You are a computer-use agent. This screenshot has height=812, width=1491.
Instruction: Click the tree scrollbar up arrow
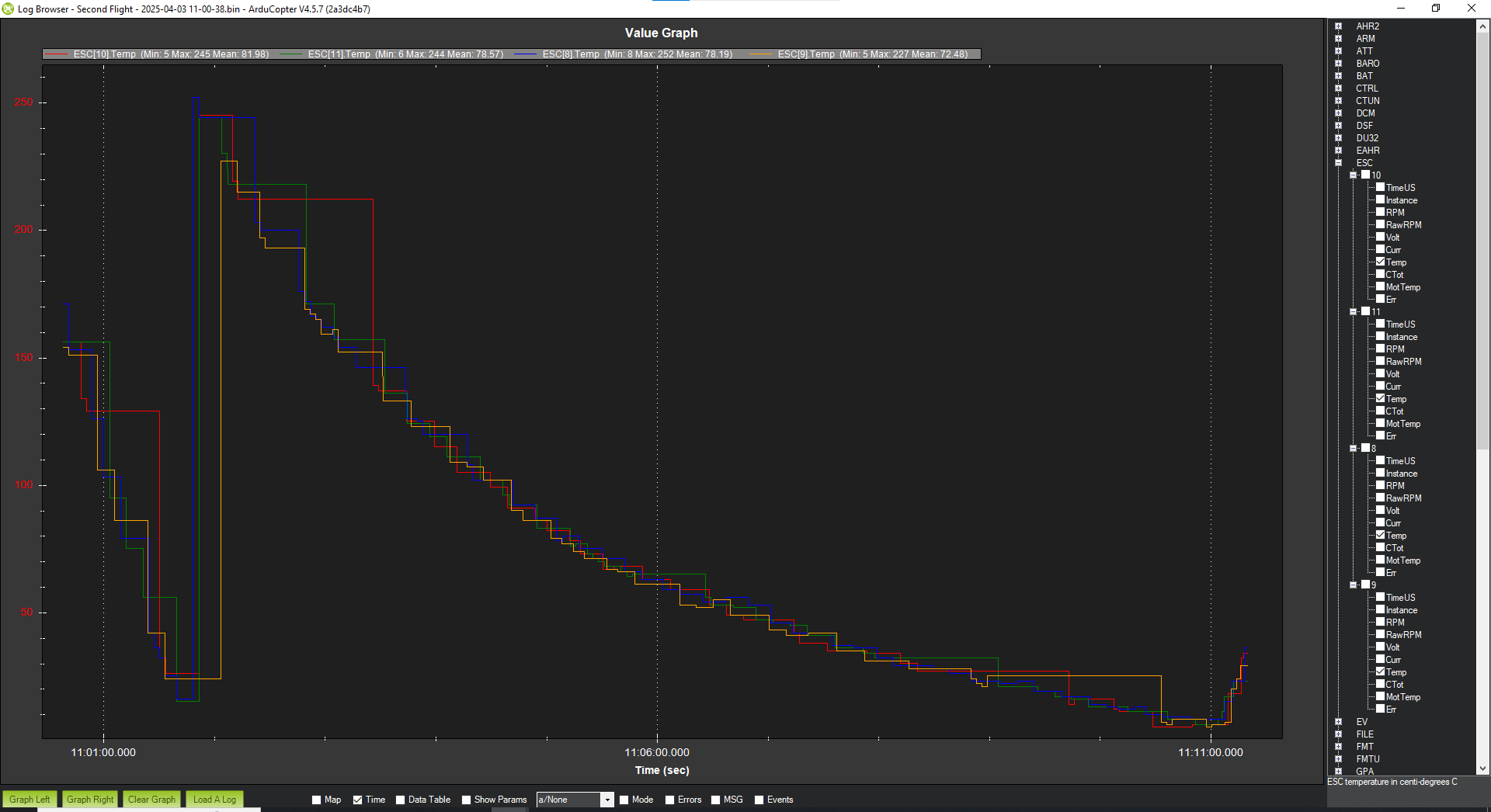[1482, 26]
